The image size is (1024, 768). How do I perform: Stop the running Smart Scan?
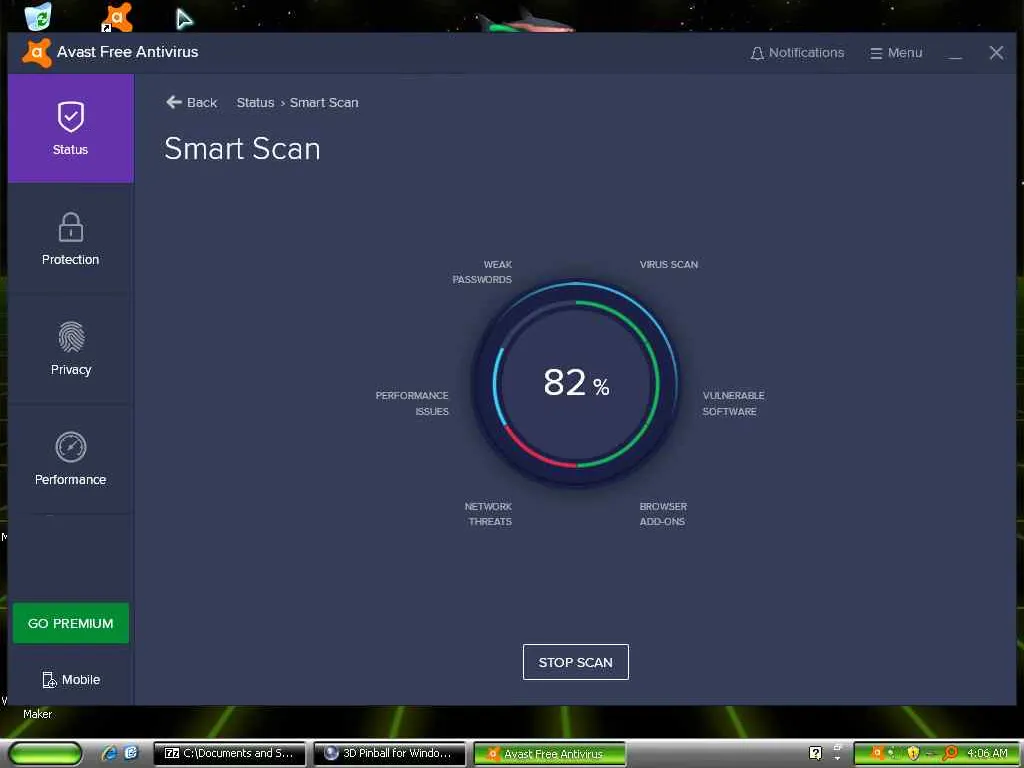pyautogui.click(x=575, y=662)
